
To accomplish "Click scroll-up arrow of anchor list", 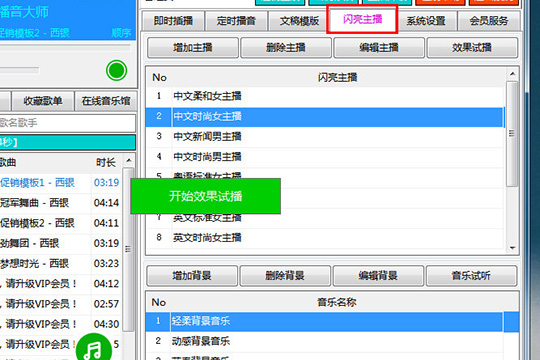I will click(x=512, y=74).
